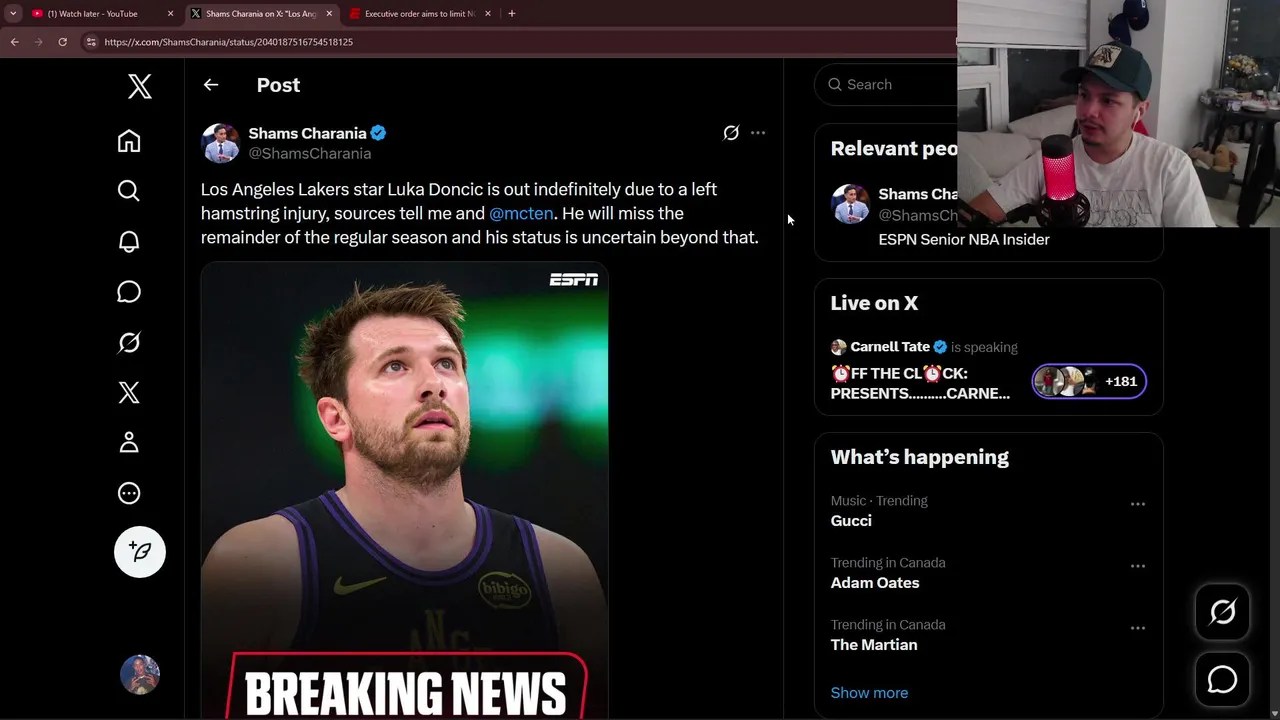Click the X logo in the sidebar

coord(140,86)
